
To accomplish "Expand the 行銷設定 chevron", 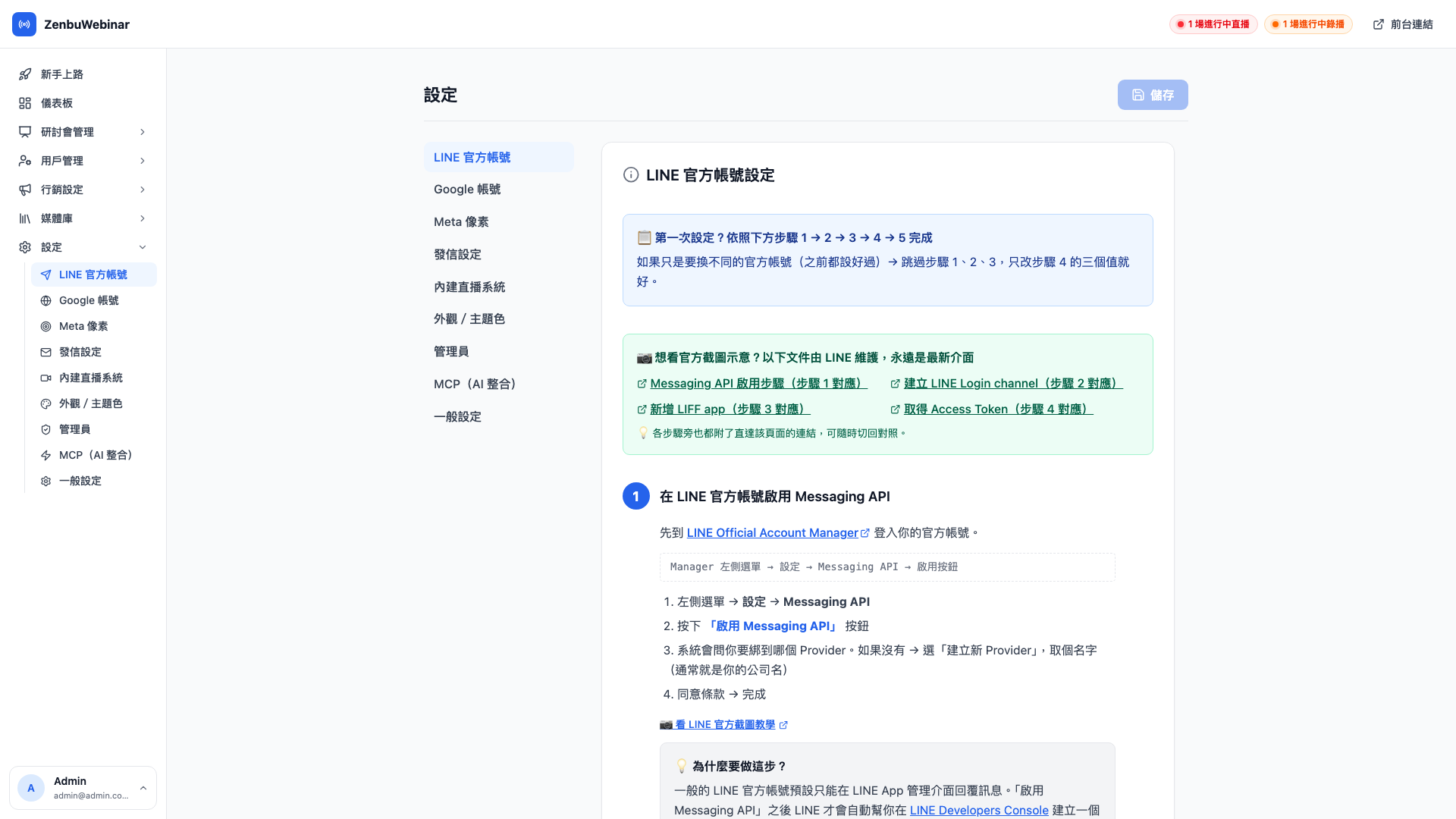I will 143,190.
